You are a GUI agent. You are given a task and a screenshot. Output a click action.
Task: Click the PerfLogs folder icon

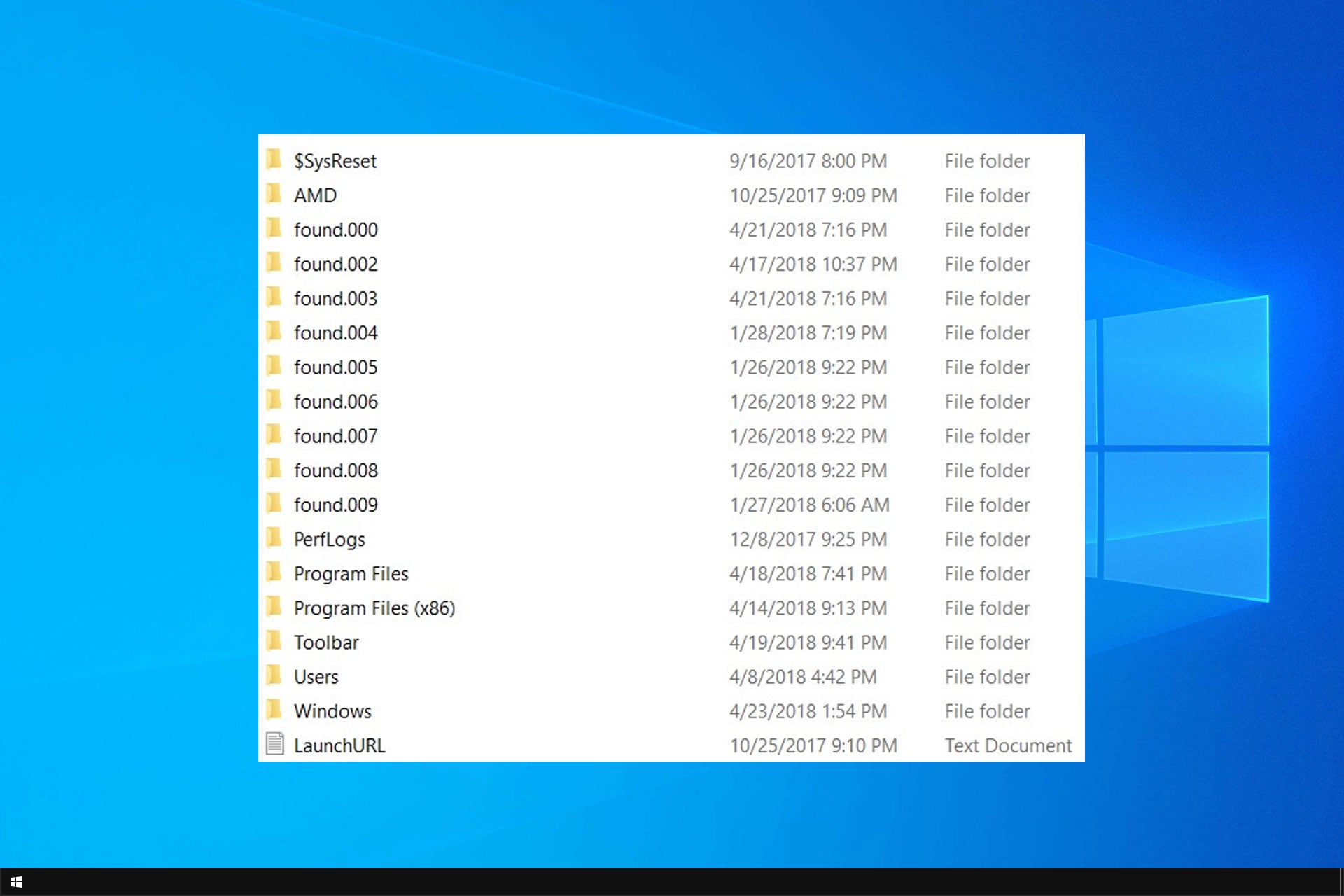pyautogui.click(x=274, y=538)
